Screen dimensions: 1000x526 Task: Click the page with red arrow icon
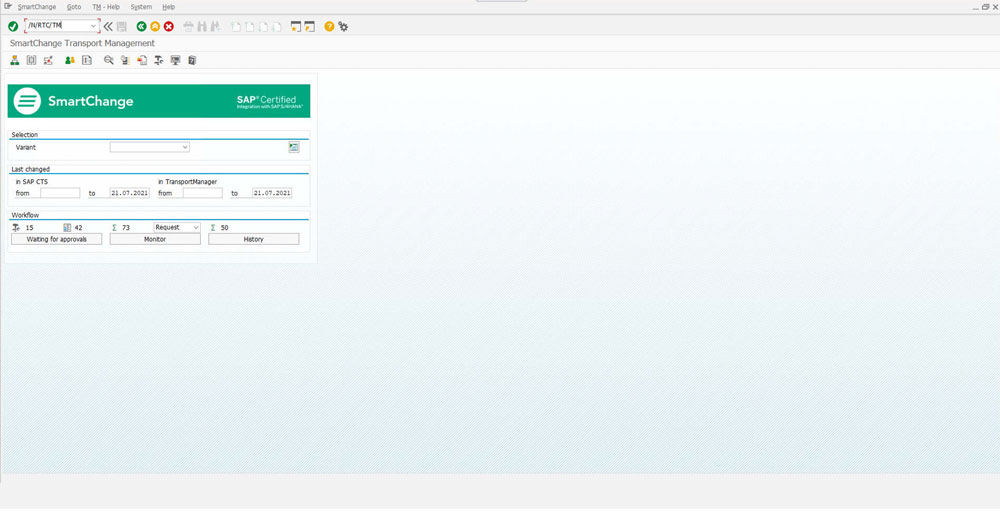142,60
